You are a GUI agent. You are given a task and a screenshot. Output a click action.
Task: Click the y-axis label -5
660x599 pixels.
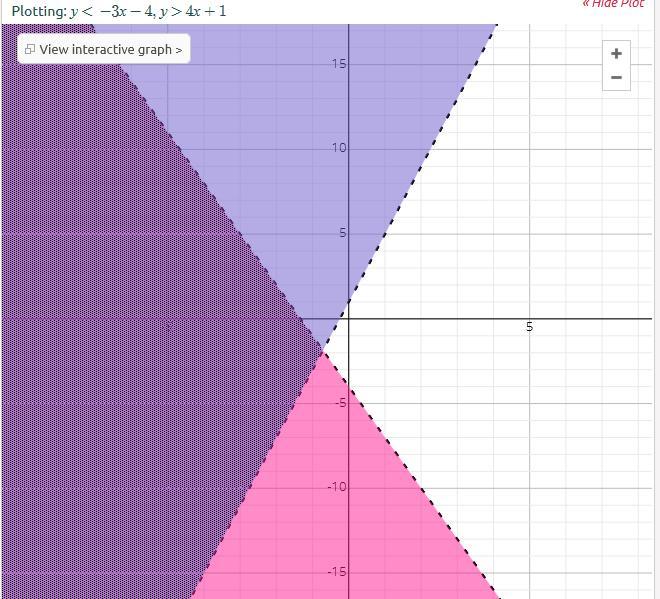[341, 403]
